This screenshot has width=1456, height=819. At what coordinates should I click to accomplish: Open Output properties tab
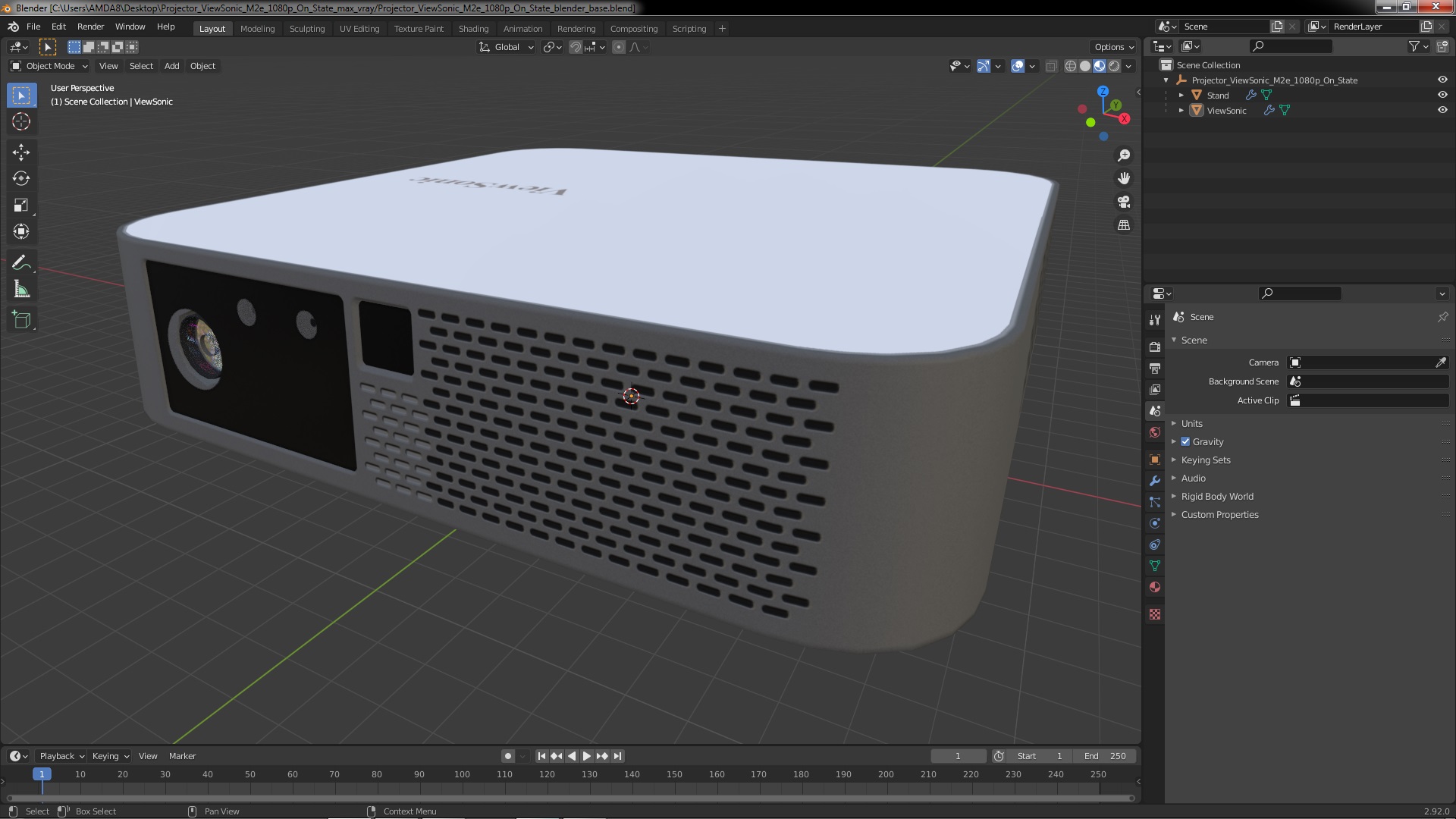tap(1154, 368)
